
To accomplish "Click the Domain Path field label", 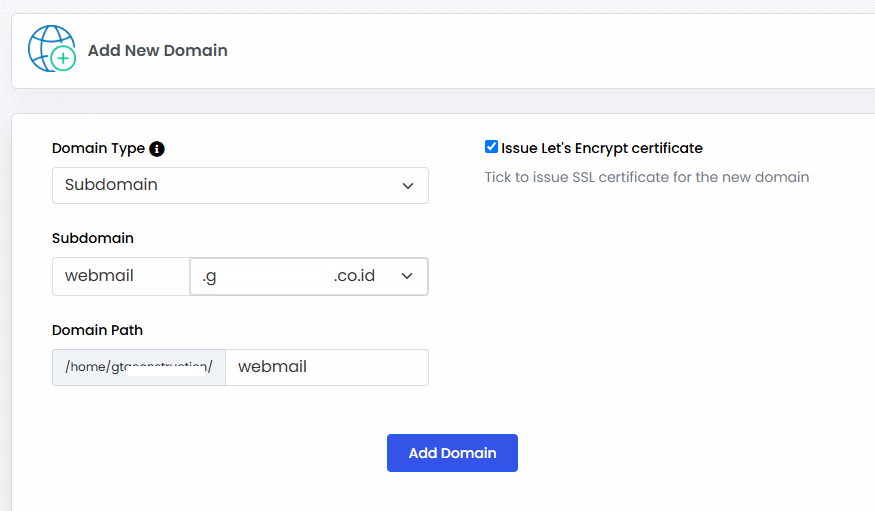I will (x=97, y=330).
